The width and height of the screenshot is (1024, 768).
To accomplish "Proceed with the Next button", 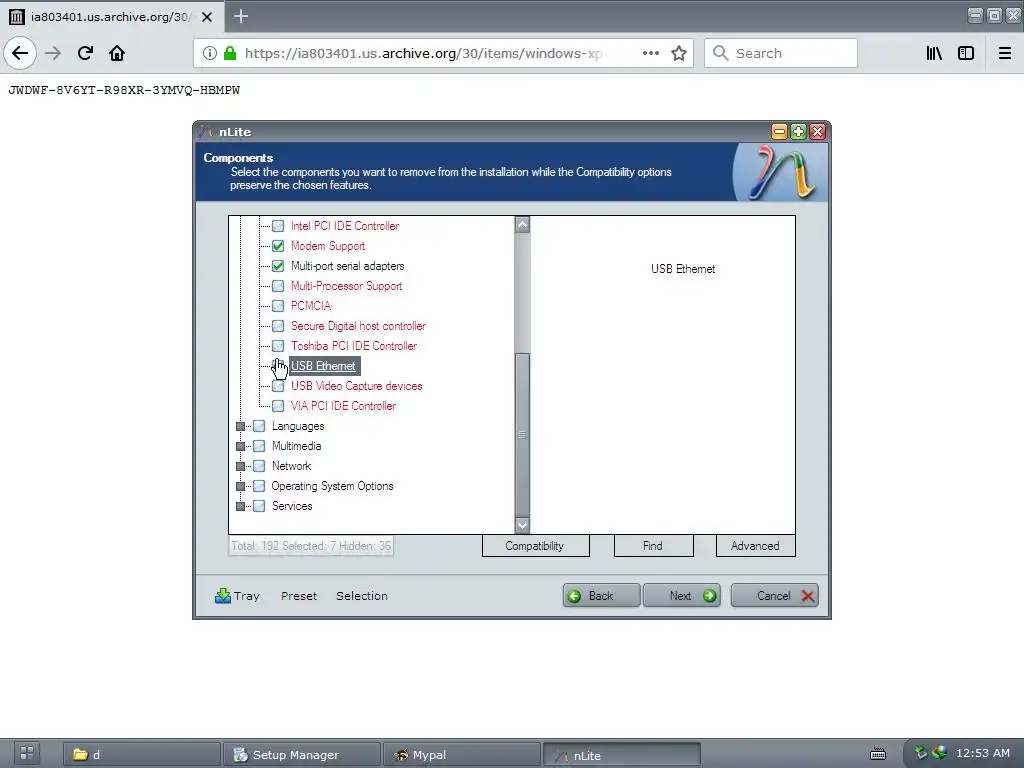I will point(682,596).
